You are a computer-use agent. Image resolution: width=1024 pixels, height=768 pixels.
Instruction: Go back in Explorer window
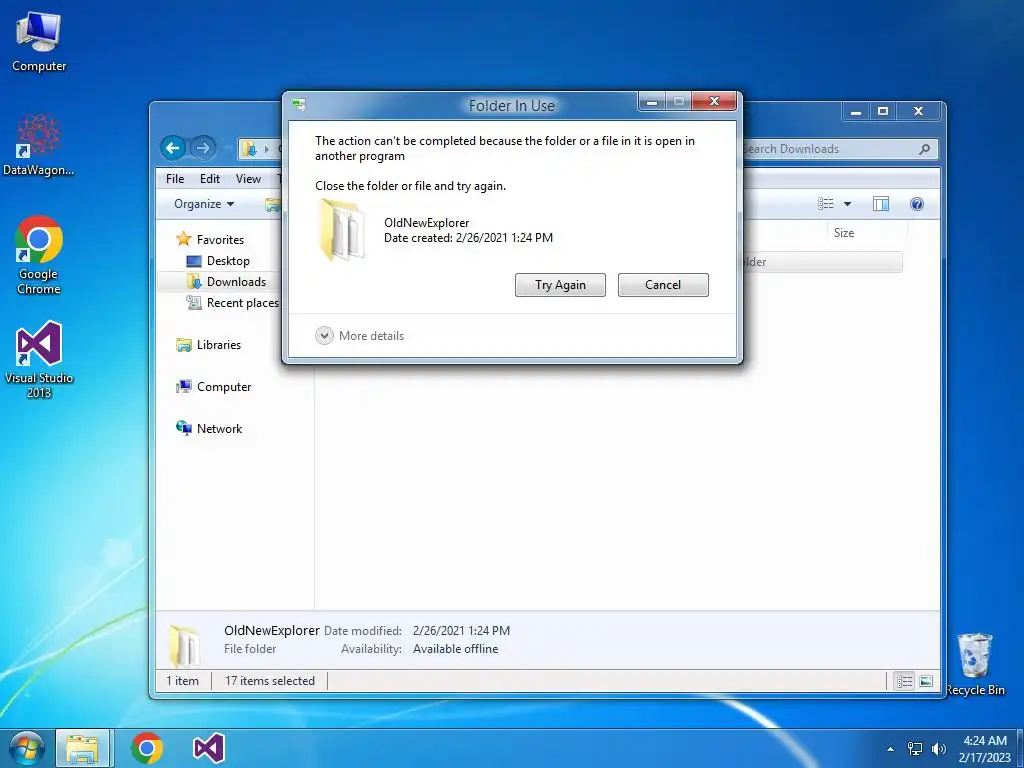[x=173, y=148]
